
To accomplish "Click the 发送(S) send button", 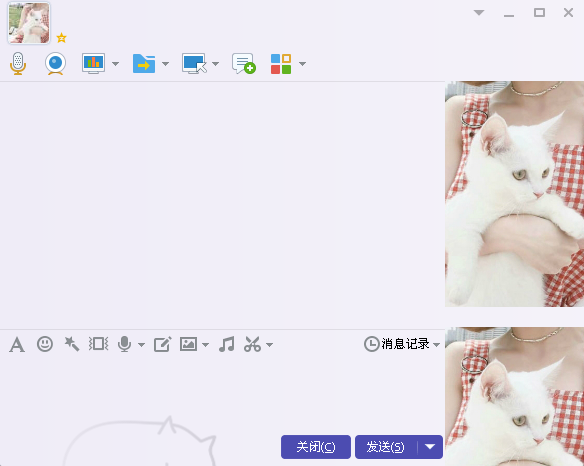I will pos(386,447).
